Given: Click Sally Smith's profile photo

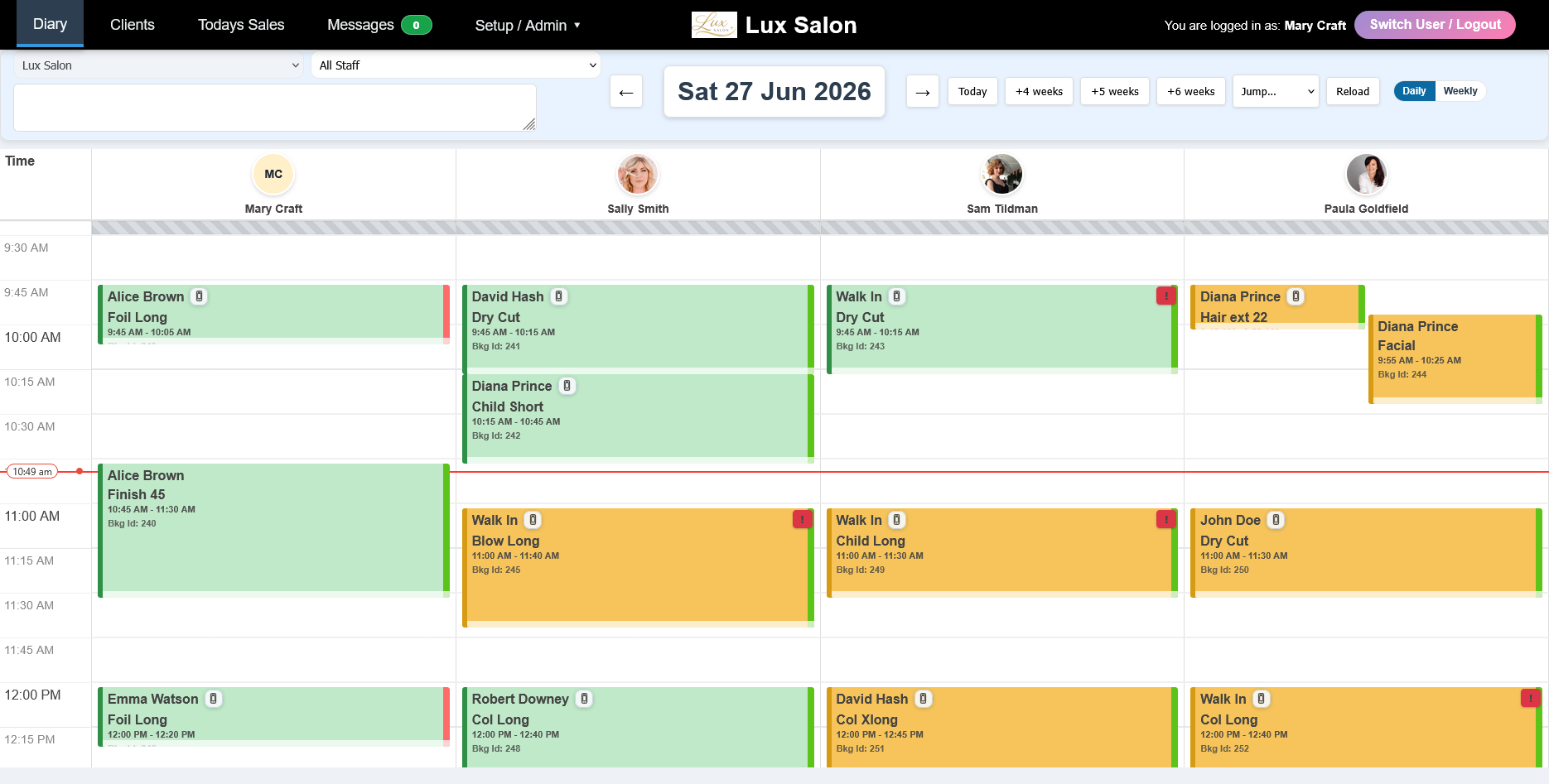Looking at the screenshot, I should [x=638, y=175].
